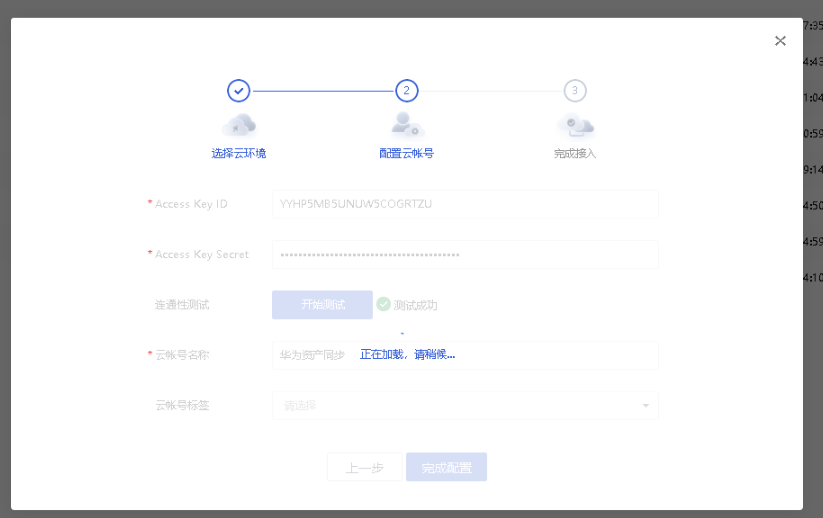
Task: Close the dialog using the X icon
Action: click(x=780, y=41)
